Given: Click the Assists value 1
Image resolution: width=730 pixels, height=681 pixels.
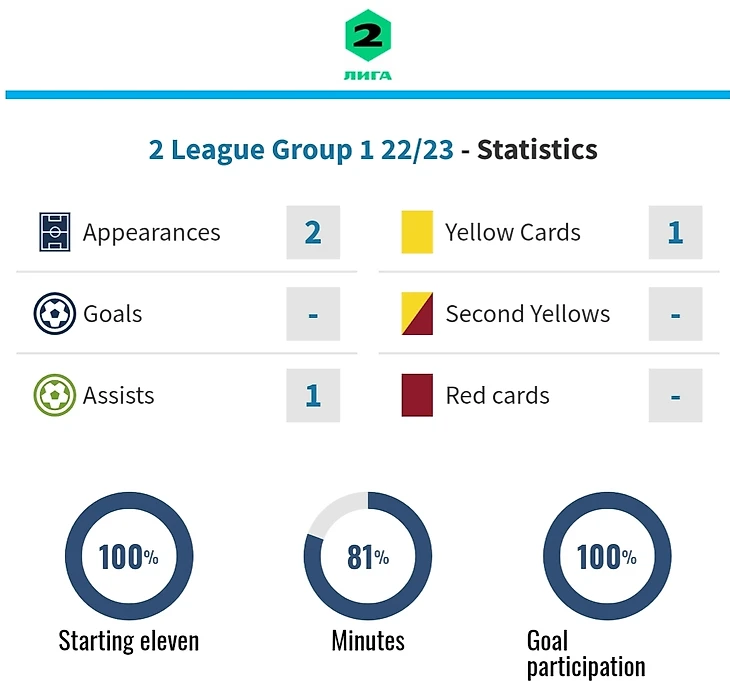Looking at the screenshot, I should tap(313, 396).
